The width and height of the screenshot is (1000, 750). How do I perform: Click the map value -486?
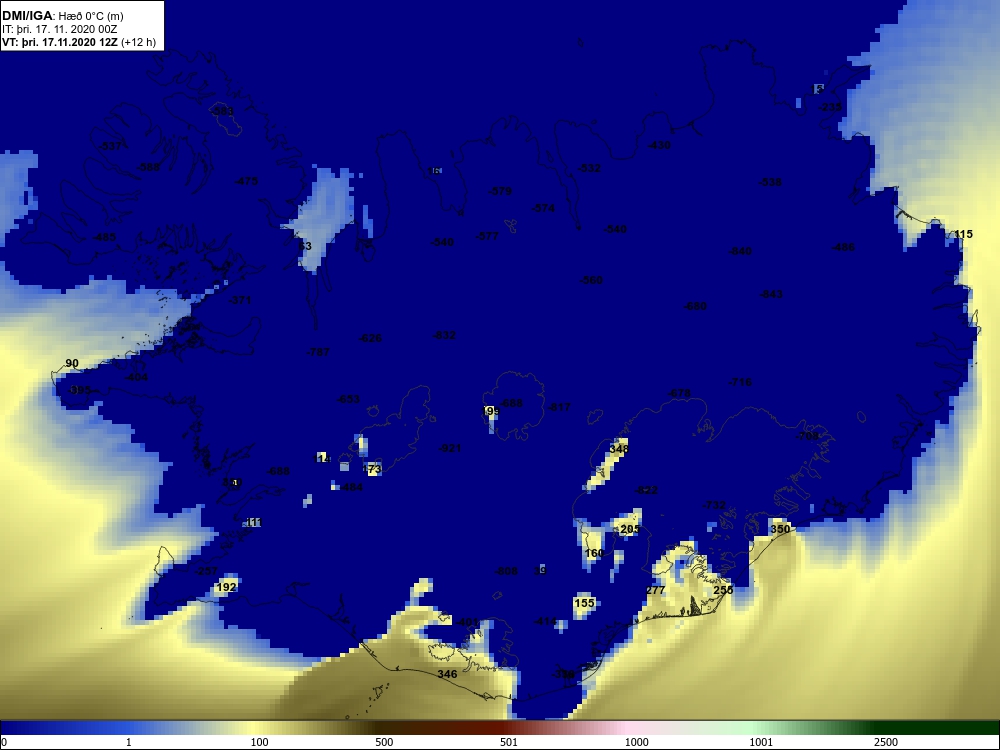click(x=843, y=247)
